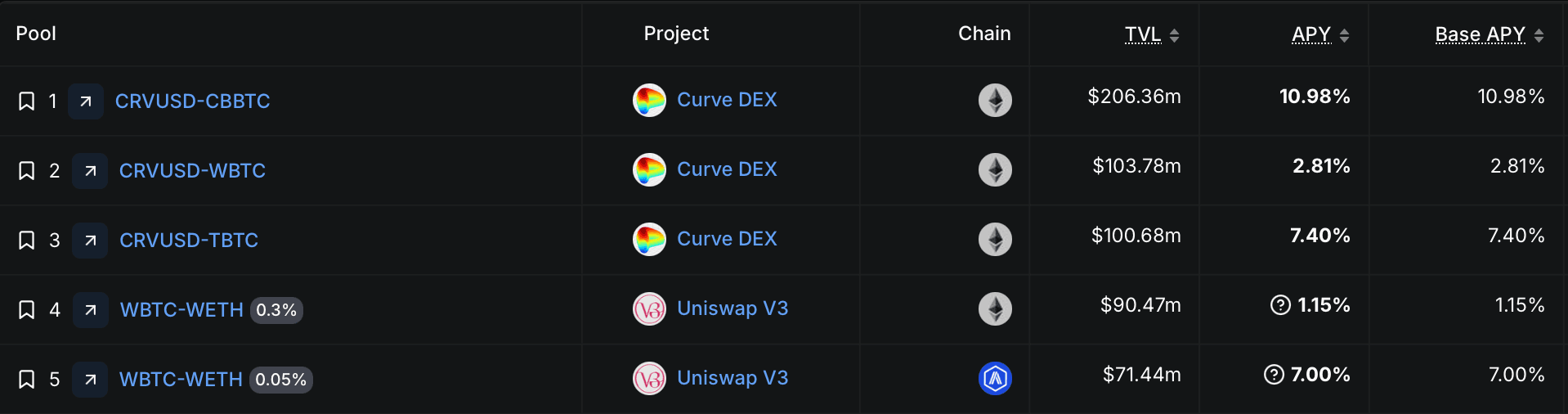Click the question mark icon beside 7.00% APY
The width and height of the screenshot is (1568, 414).
[1274, 375]
